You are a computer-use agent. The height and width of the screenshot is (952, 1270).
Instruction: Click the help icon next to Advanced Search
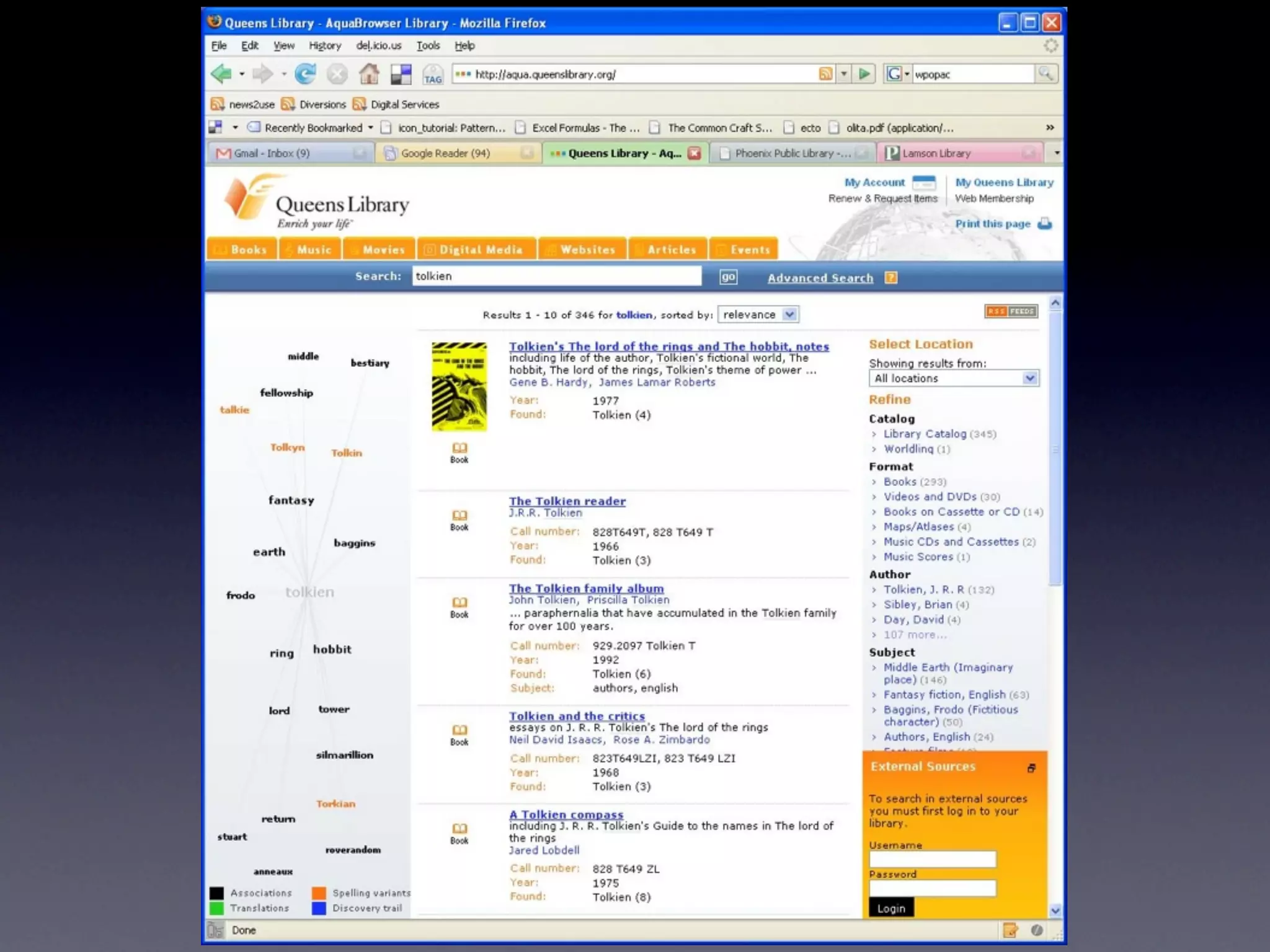[x=891, y=278]
